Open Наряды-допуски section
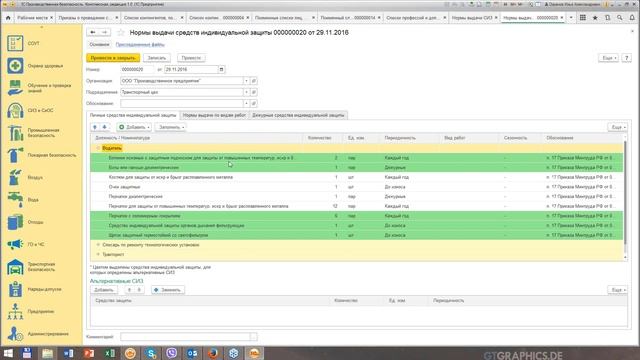 (x=34, y=289)
